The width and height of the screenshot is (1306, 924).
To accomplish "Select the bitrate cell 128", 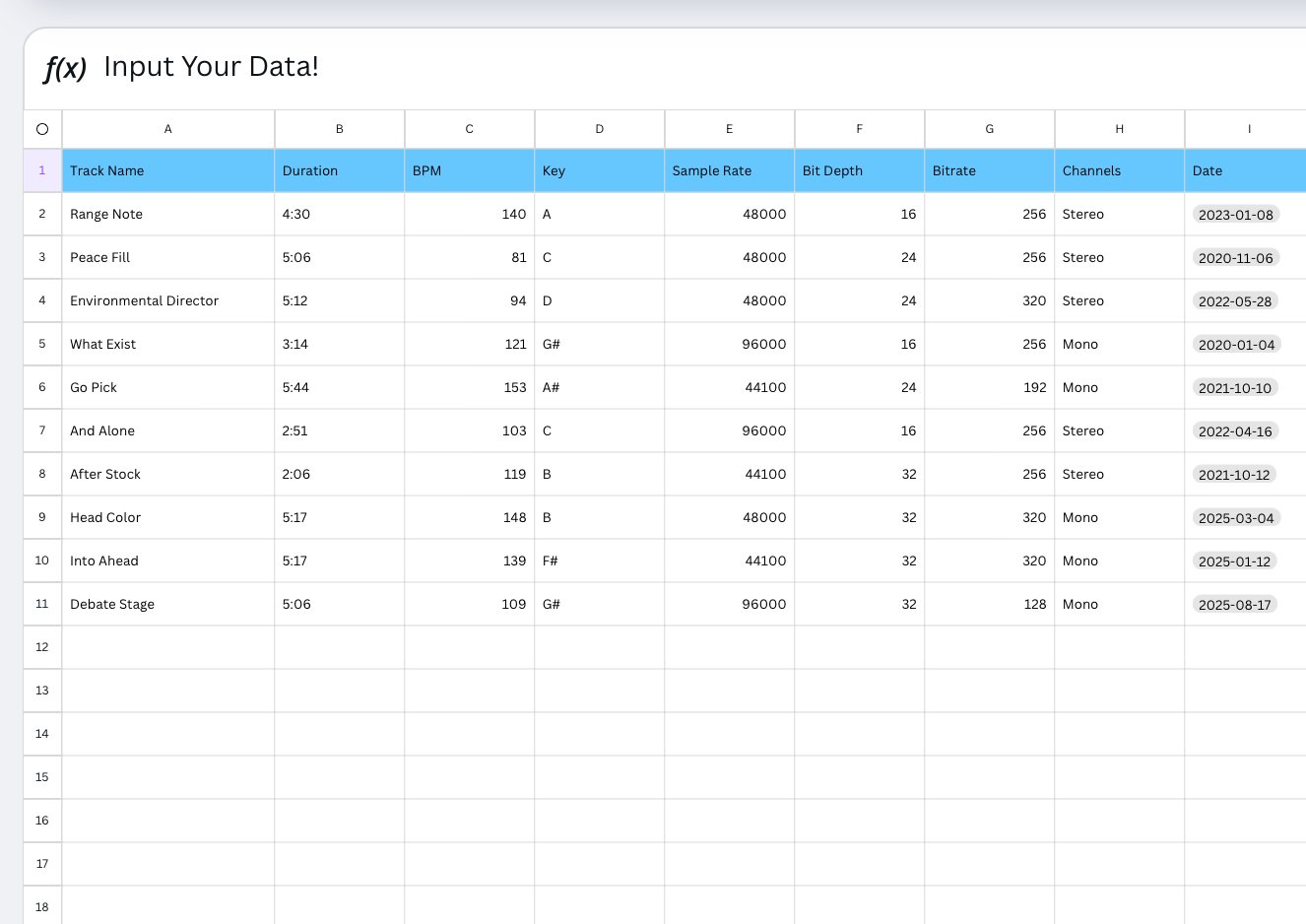I will click(990, 604).
